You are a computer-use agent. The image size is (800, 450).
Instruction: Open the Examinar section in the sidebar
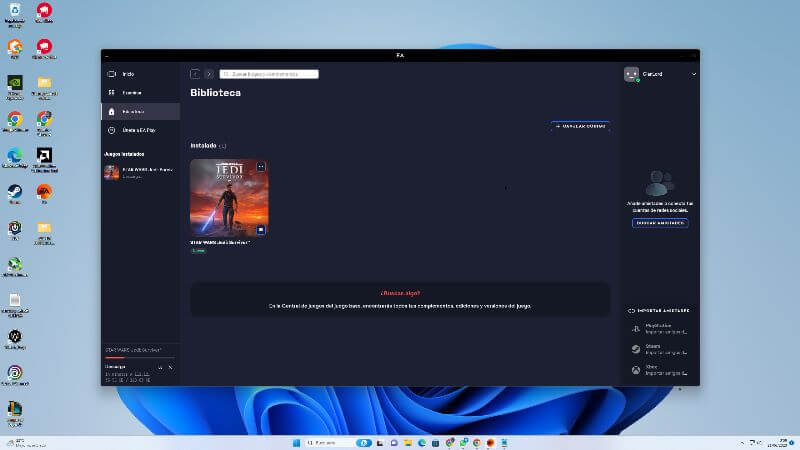click(140, 92)
